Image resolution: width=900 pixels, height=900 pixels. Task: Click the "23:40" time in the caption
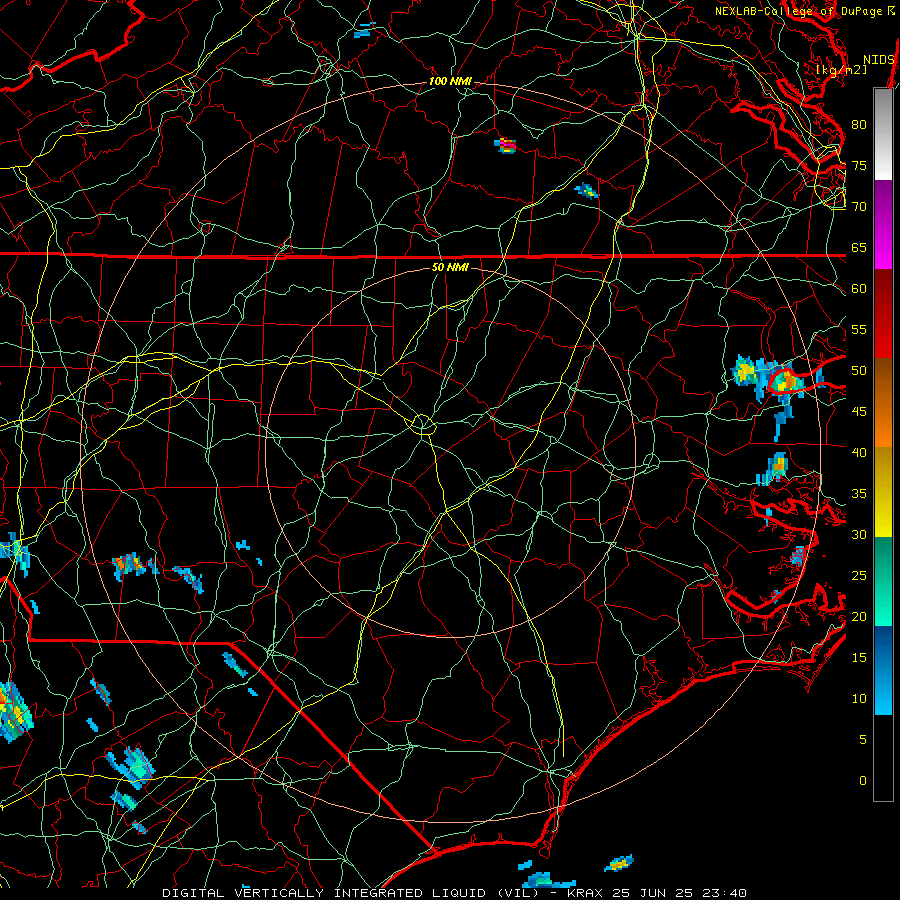724,893
